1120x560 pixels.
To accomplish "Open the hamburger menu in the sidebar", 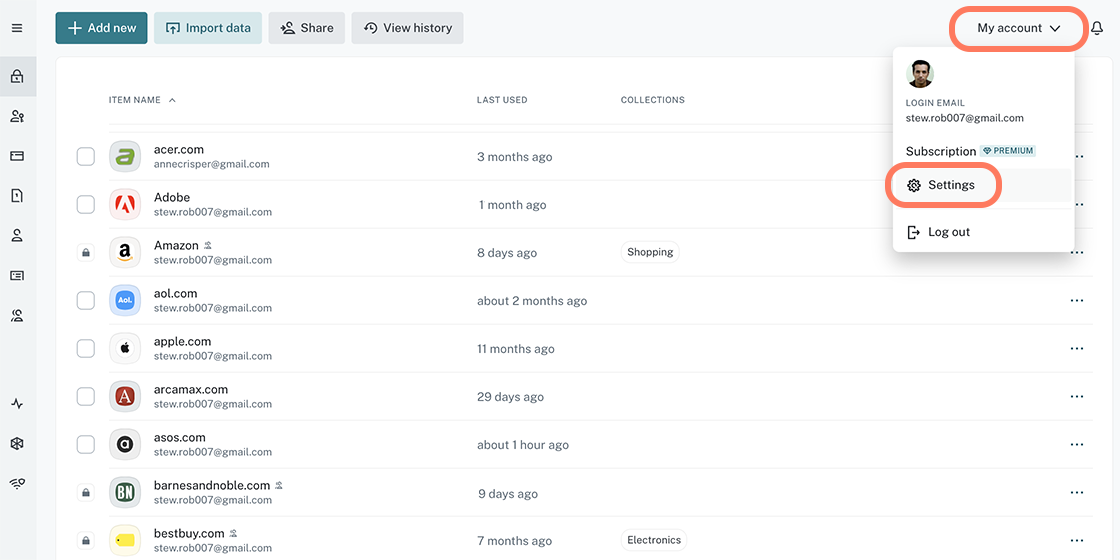I will coord(17,28).
